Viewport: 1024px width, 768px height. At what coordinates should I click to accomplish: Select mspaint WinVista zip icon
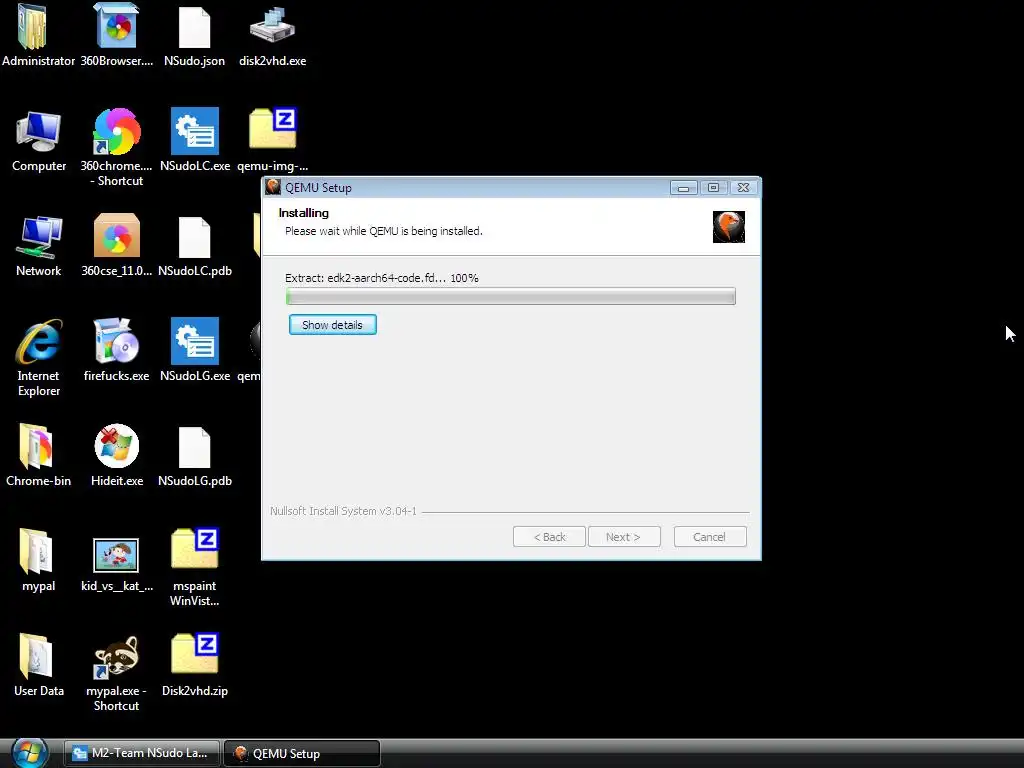(195, 549)
